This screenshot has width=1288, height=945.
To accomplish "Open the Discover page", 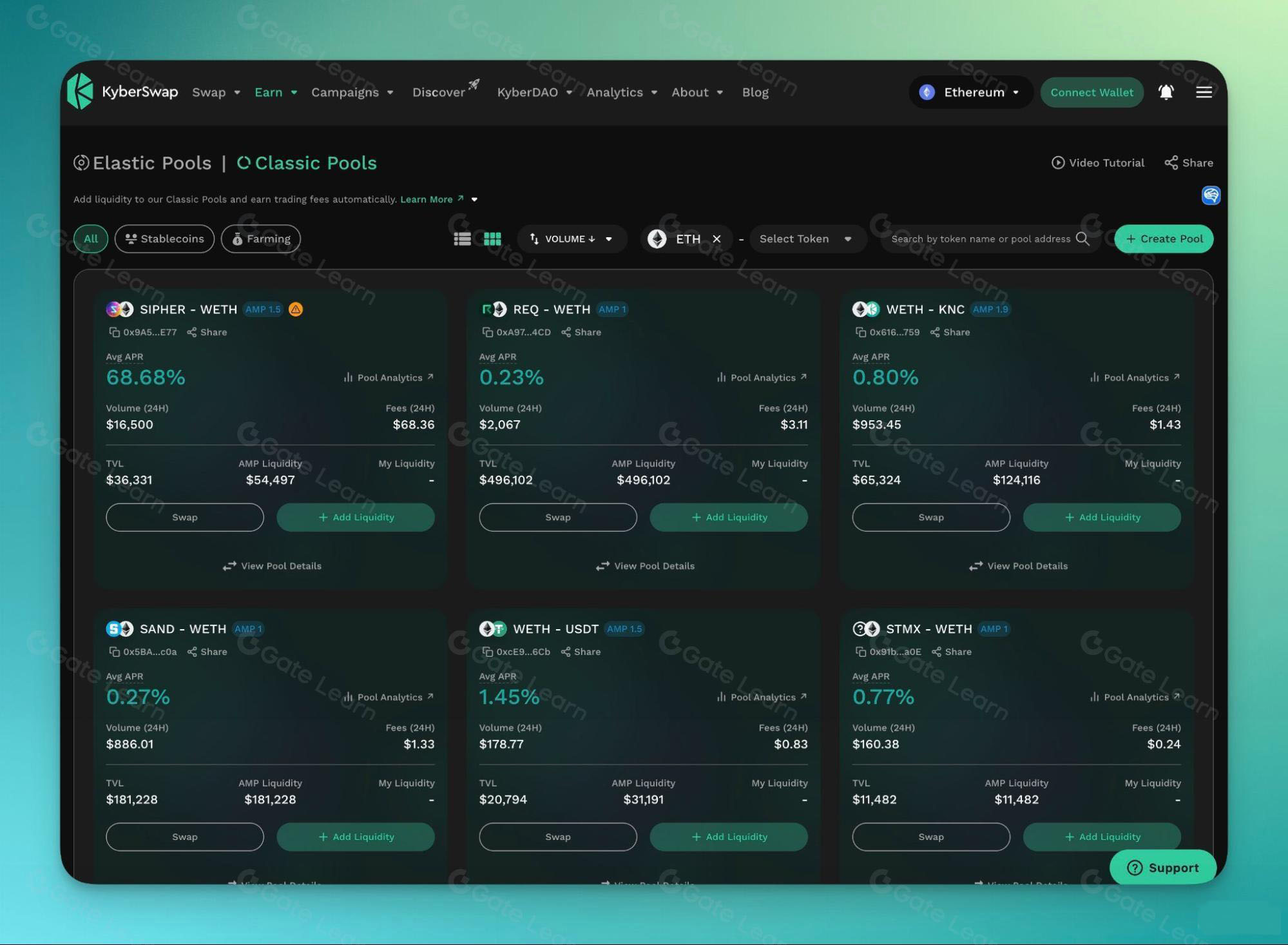I will [445, 92].
